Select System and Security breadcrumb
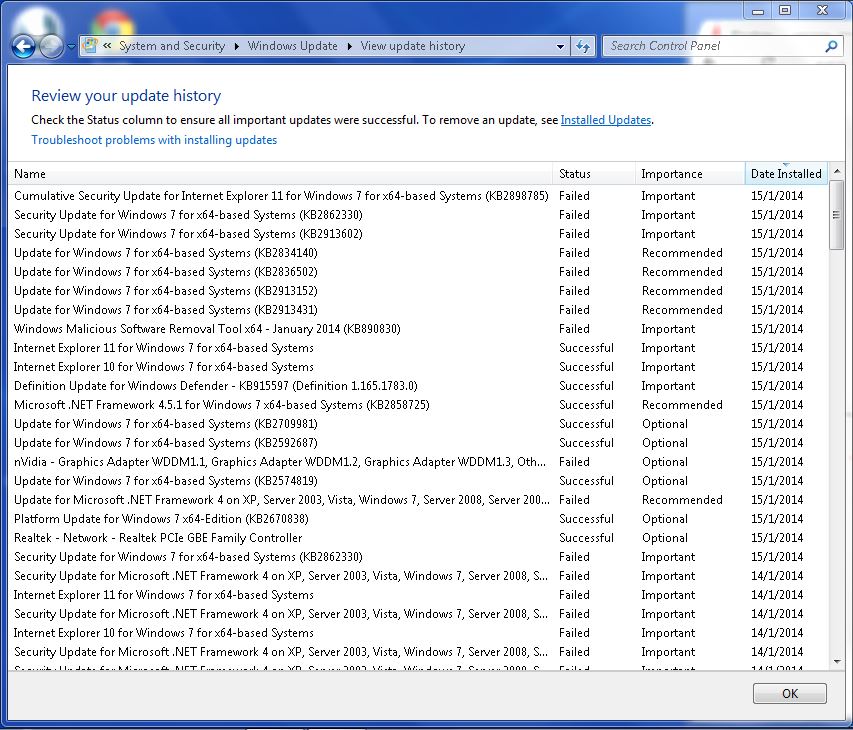The width and height of the screenshot is (853, 730). [x=172, y=46]
